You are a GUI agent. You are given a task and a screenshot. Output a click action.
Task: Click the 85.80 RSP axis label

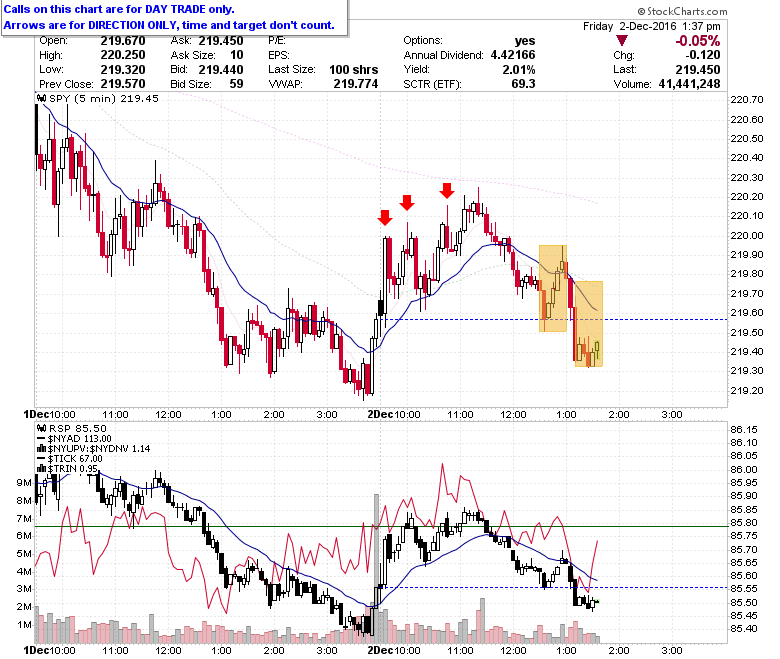click(x=744, y=523)
